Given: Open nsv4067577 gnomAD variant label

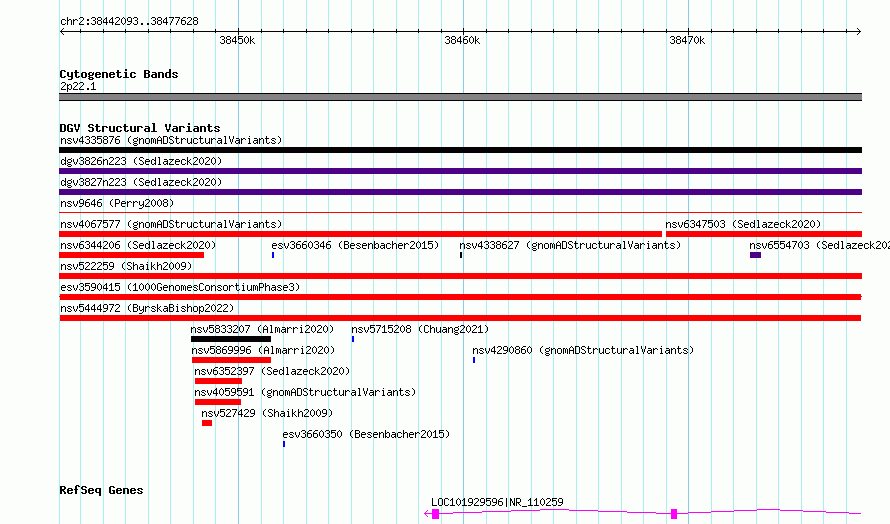Looking at the screenshot, I should [171, 224].
